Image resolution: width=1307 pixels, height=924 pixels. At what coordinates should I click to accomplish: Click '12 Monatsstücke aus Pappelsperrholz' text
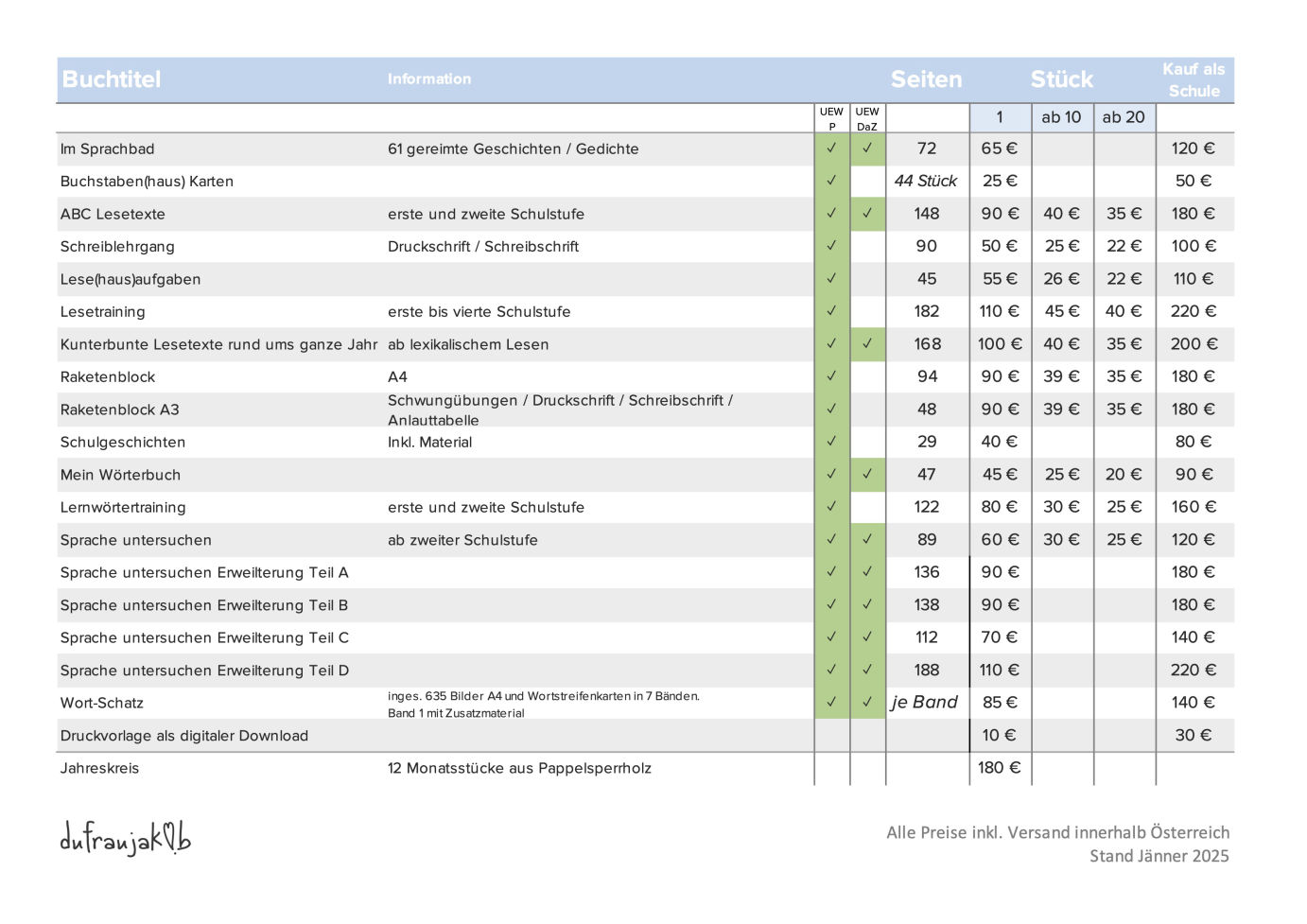click(519, 769)
